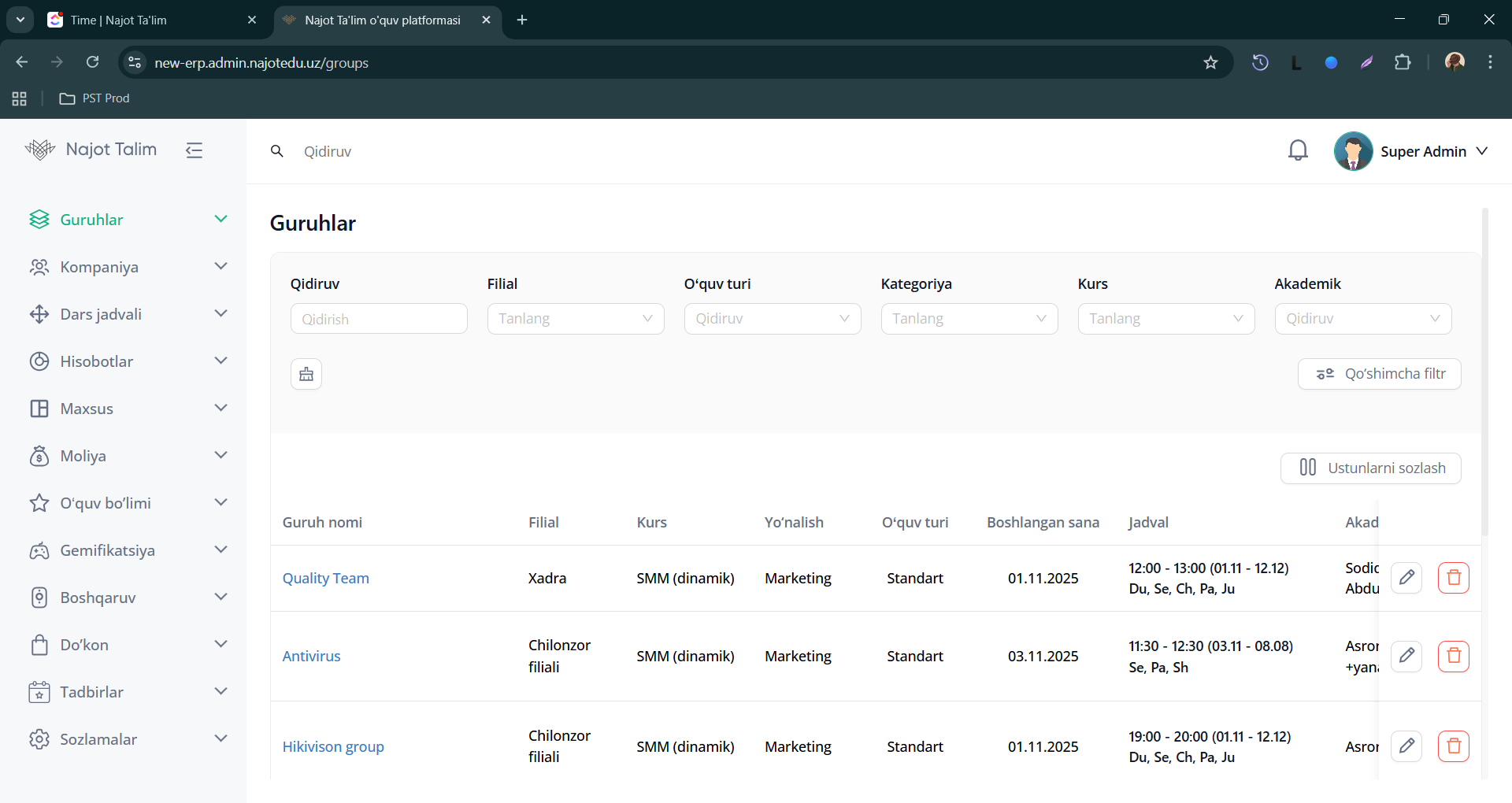
Task: Open the Kategoriya filter dropdown
Action: (x=969, y=319)
